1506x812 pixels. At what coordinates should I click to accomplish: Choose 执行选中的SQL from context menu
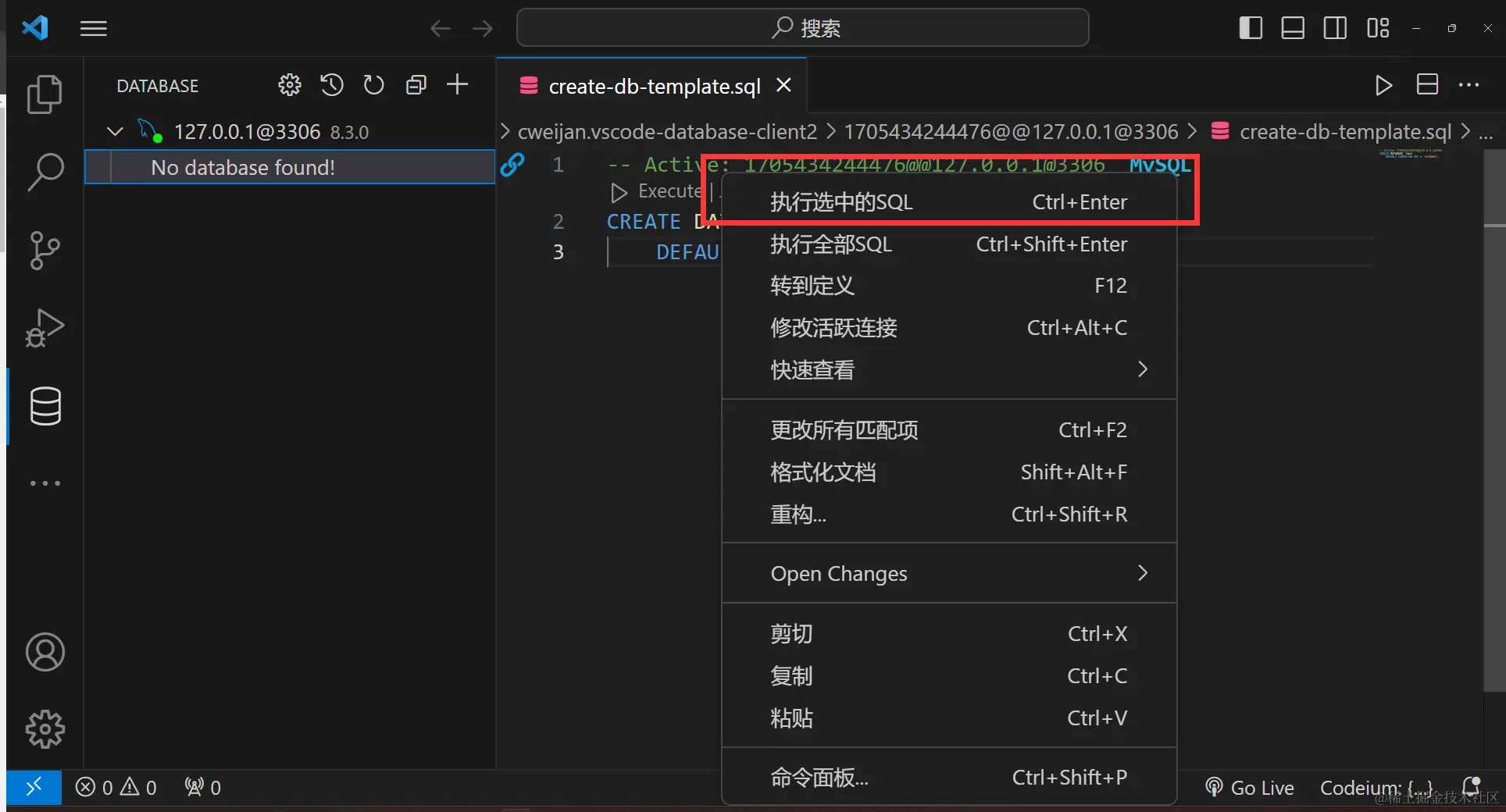click(x=949, y=202)
